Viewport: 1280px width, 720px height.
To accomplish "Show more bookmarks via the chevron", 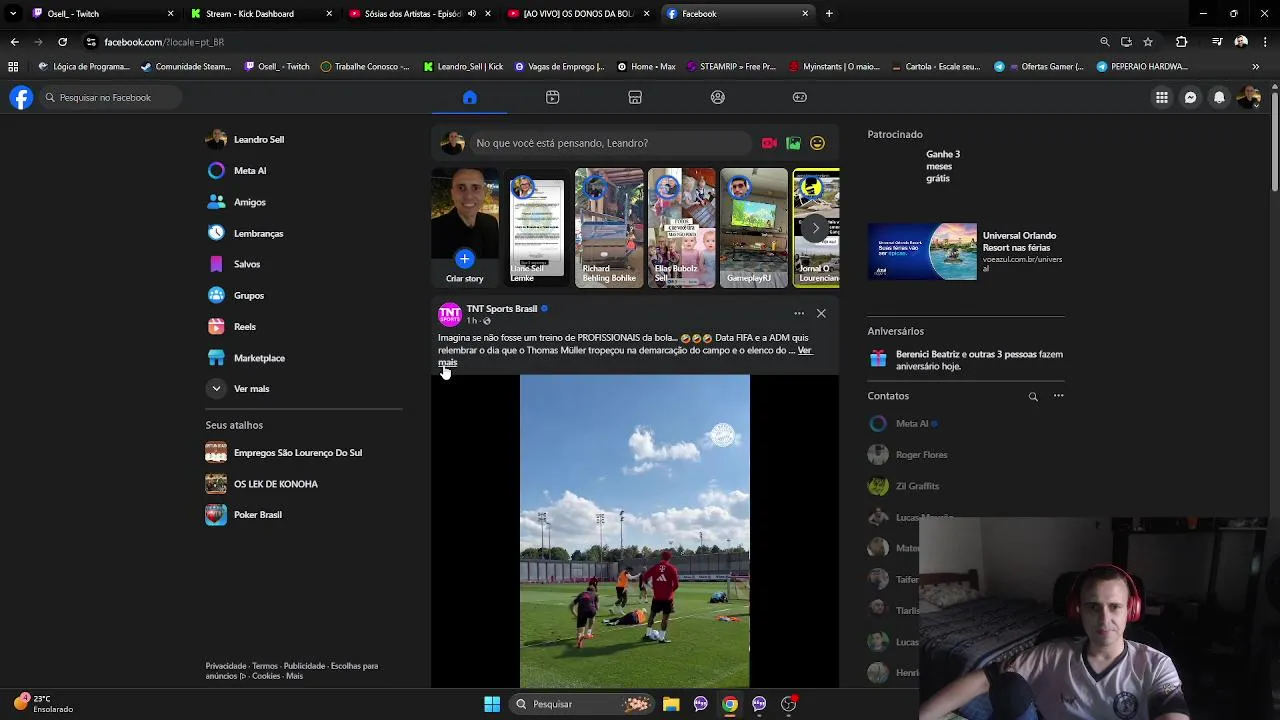I will pos(1255,67).
